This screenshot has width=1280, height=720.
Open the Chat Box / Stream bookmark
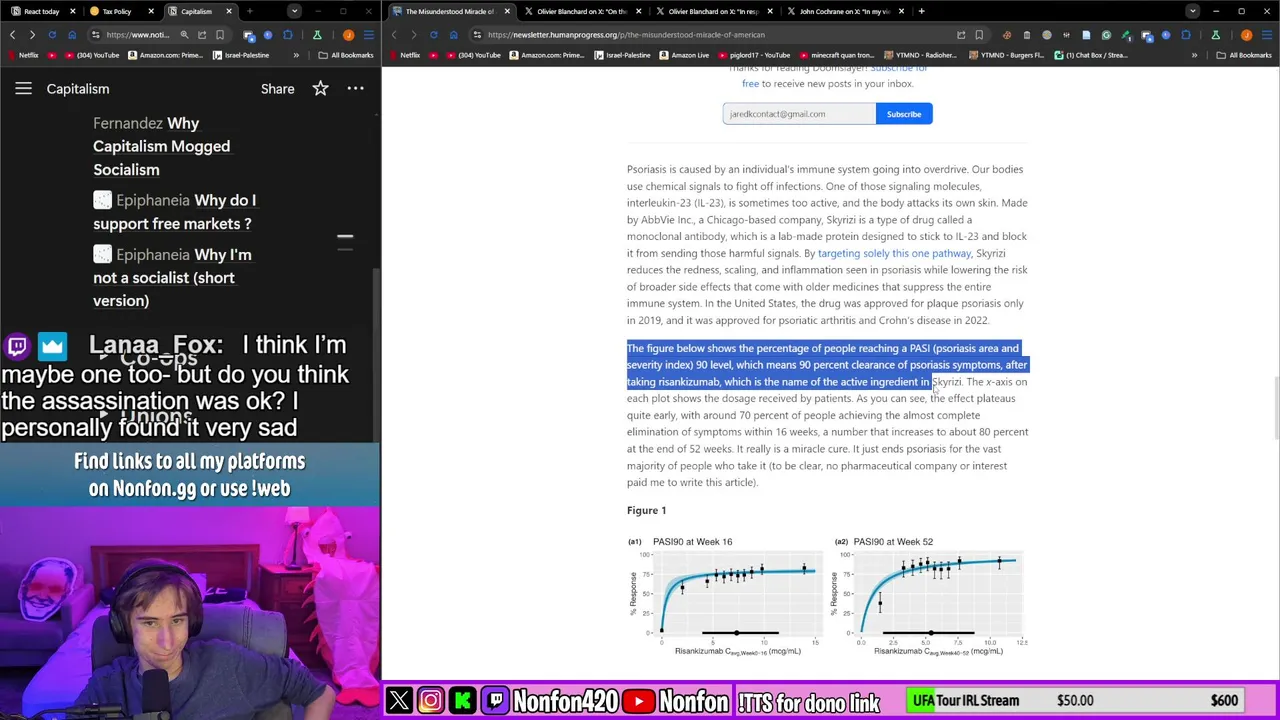coord(1091,55)
